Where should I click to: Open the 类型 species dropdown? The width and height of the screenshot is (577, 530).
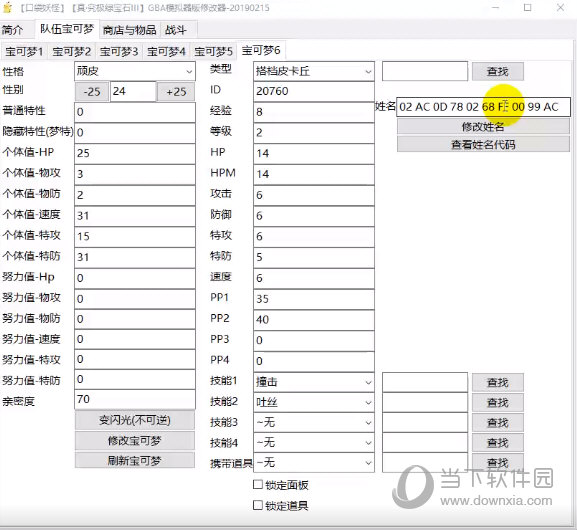pyautogui.click(x=314, y=71)
